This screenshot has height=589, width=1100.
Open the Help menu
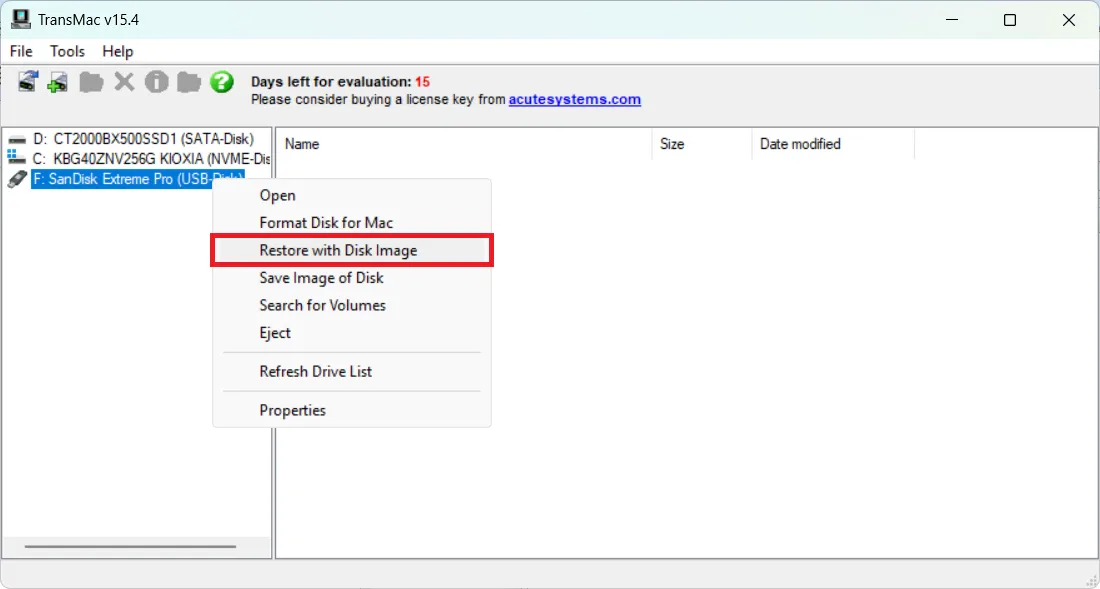118,51
